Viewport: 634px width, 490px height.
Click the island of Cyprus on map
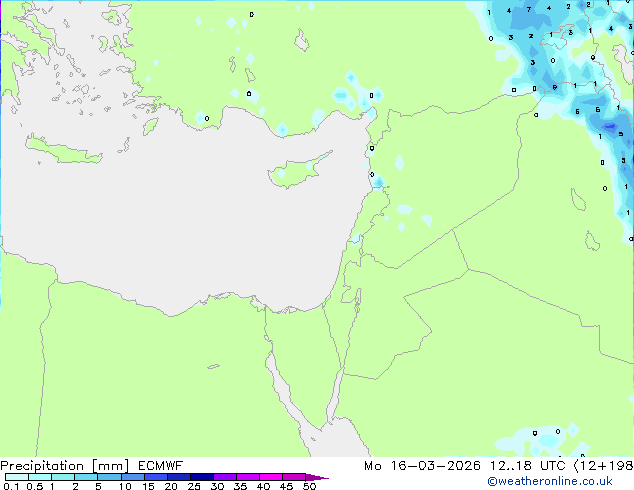[x=295, y=172]
